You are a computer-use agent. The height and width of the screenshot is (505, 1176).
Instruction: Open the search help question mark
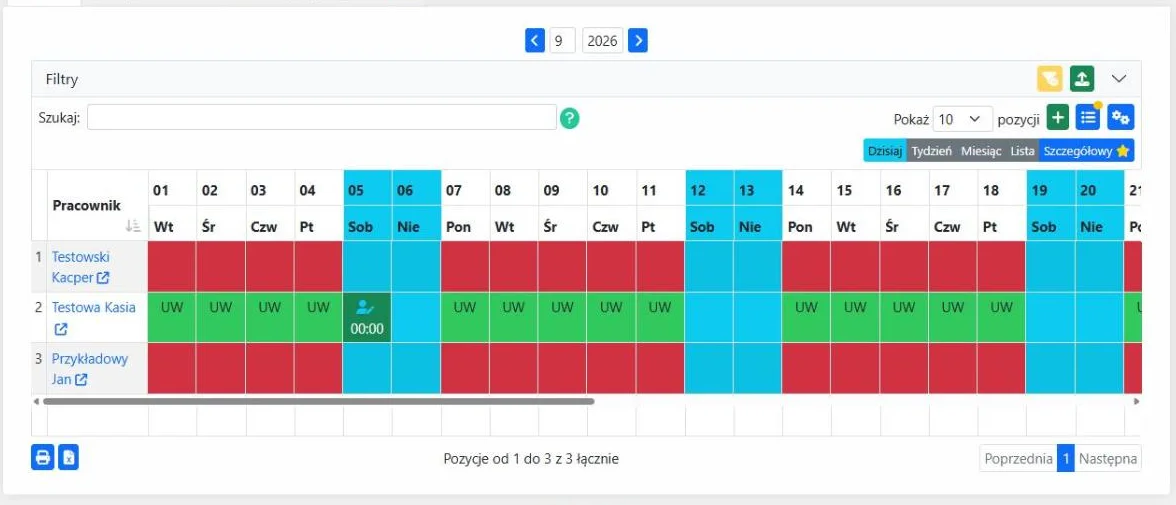click(570, 118)
